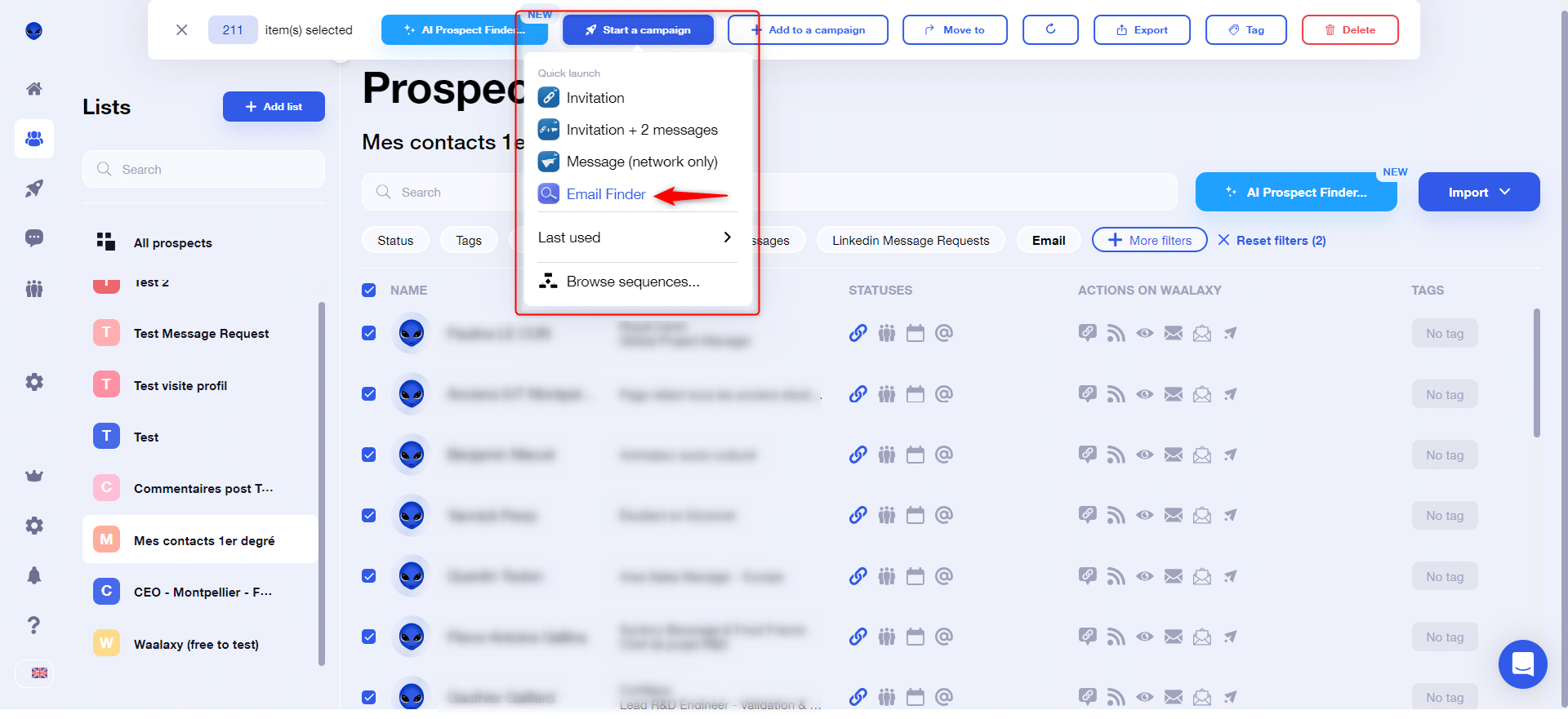Click the feed follow icon in first row actions
1568x719 pixels.
tap(1116, 333)
